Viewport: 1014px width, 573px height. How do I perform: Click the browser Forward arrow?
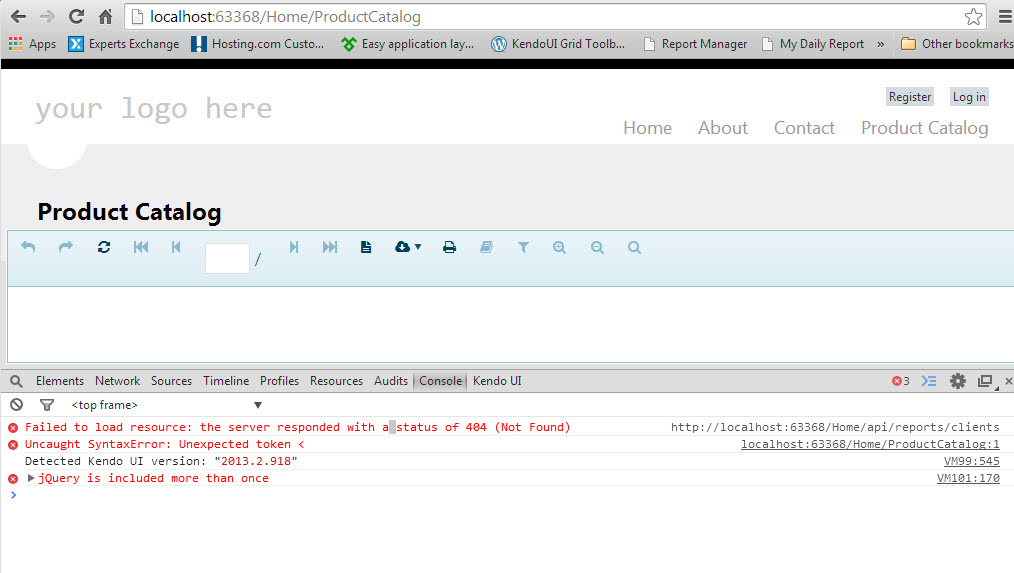click(47, 17)
